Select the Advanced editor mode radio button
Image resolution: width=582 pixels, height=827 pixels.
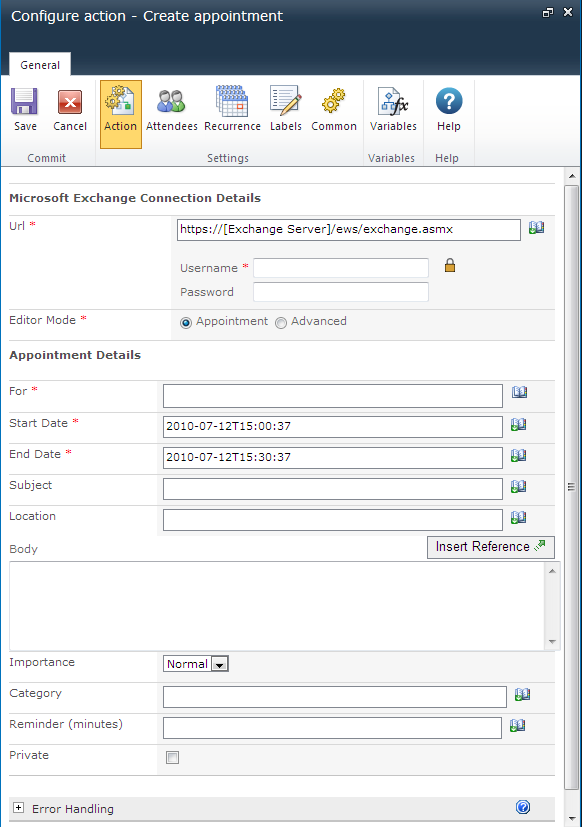click(x=281, y=323)
